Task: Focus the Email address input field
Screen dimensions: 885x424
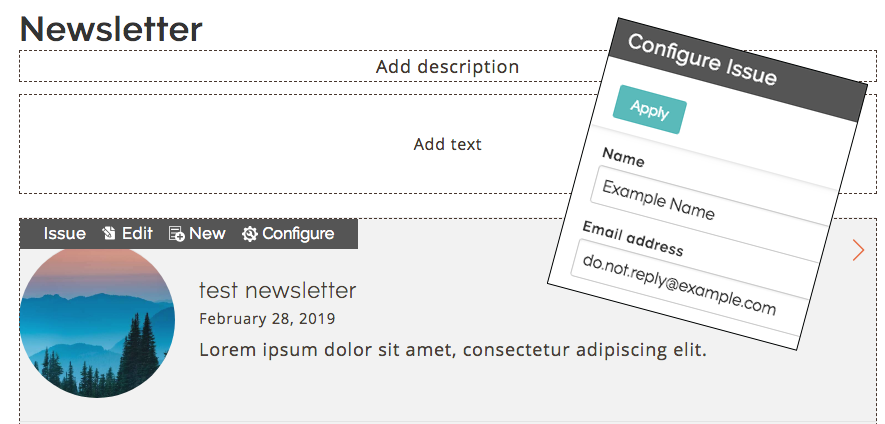Action: [x=693, y=276]
